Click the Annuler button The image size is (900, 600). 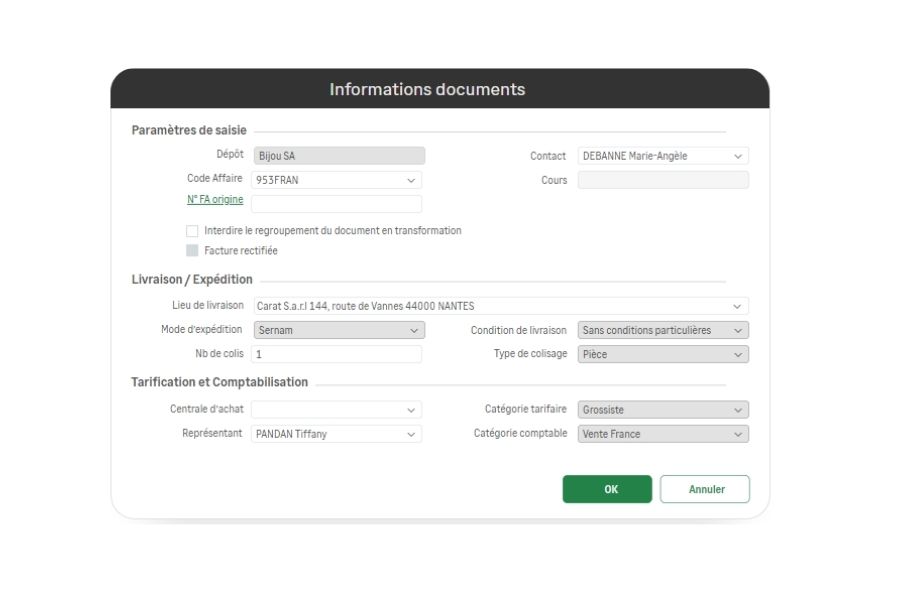click(705, 489)
